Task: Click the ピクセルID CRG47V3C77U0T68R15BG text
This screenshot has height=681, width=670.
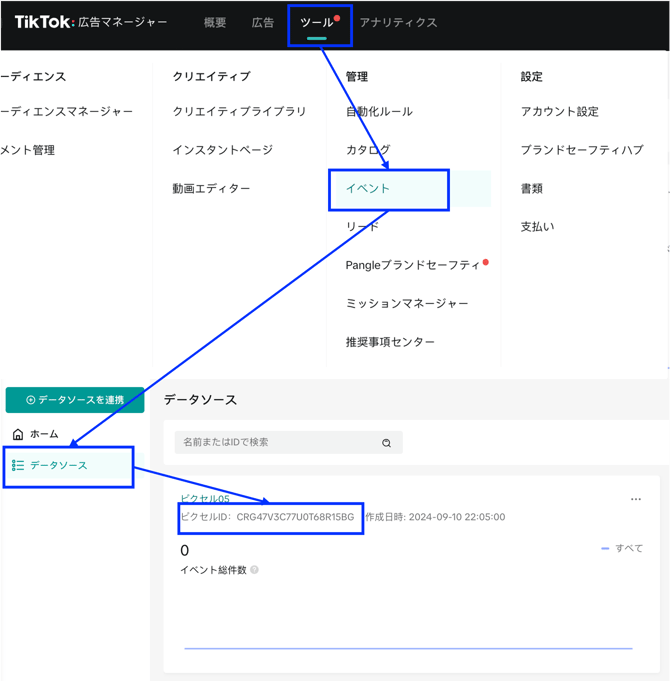Action: [267, 517]
